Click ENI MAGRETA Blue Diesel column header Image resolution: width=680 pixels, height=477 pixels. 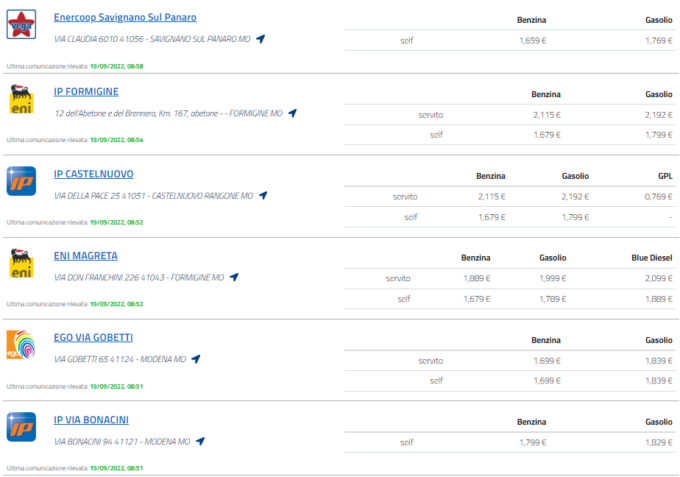click(x=652, y=258)
